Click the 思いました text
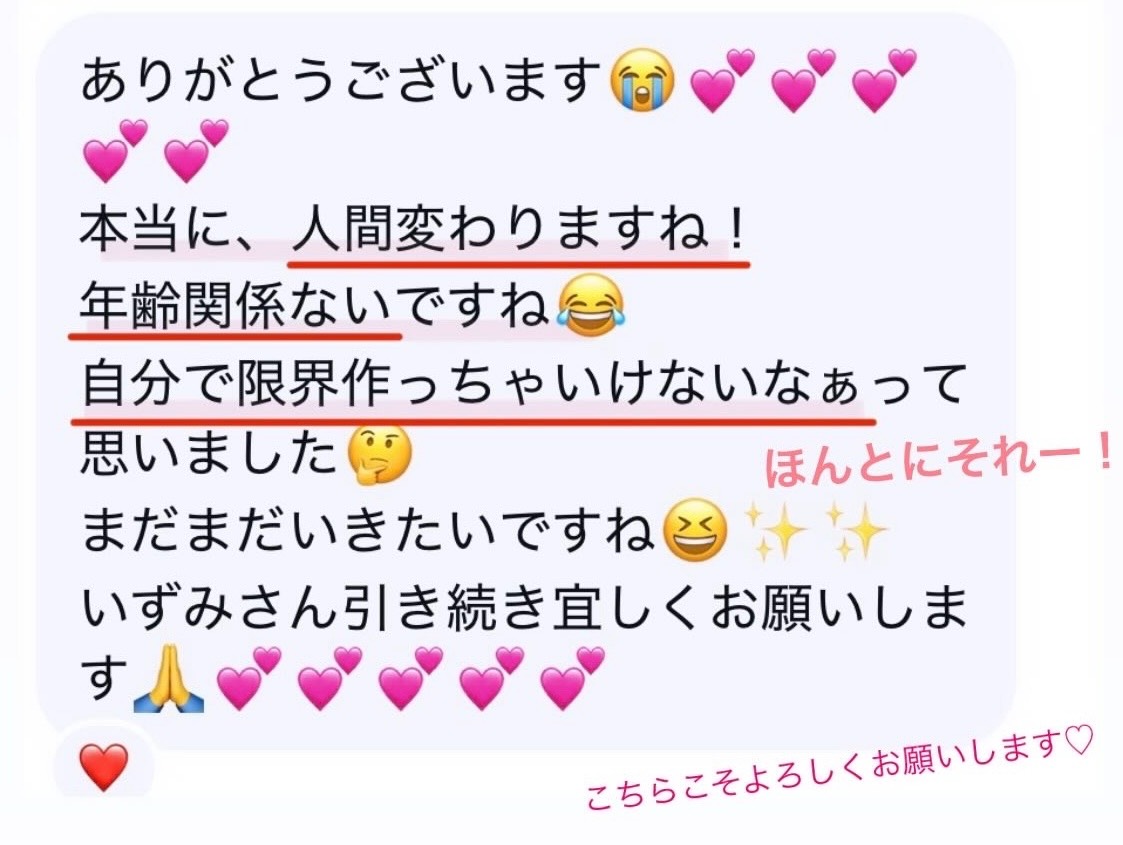 208,455
